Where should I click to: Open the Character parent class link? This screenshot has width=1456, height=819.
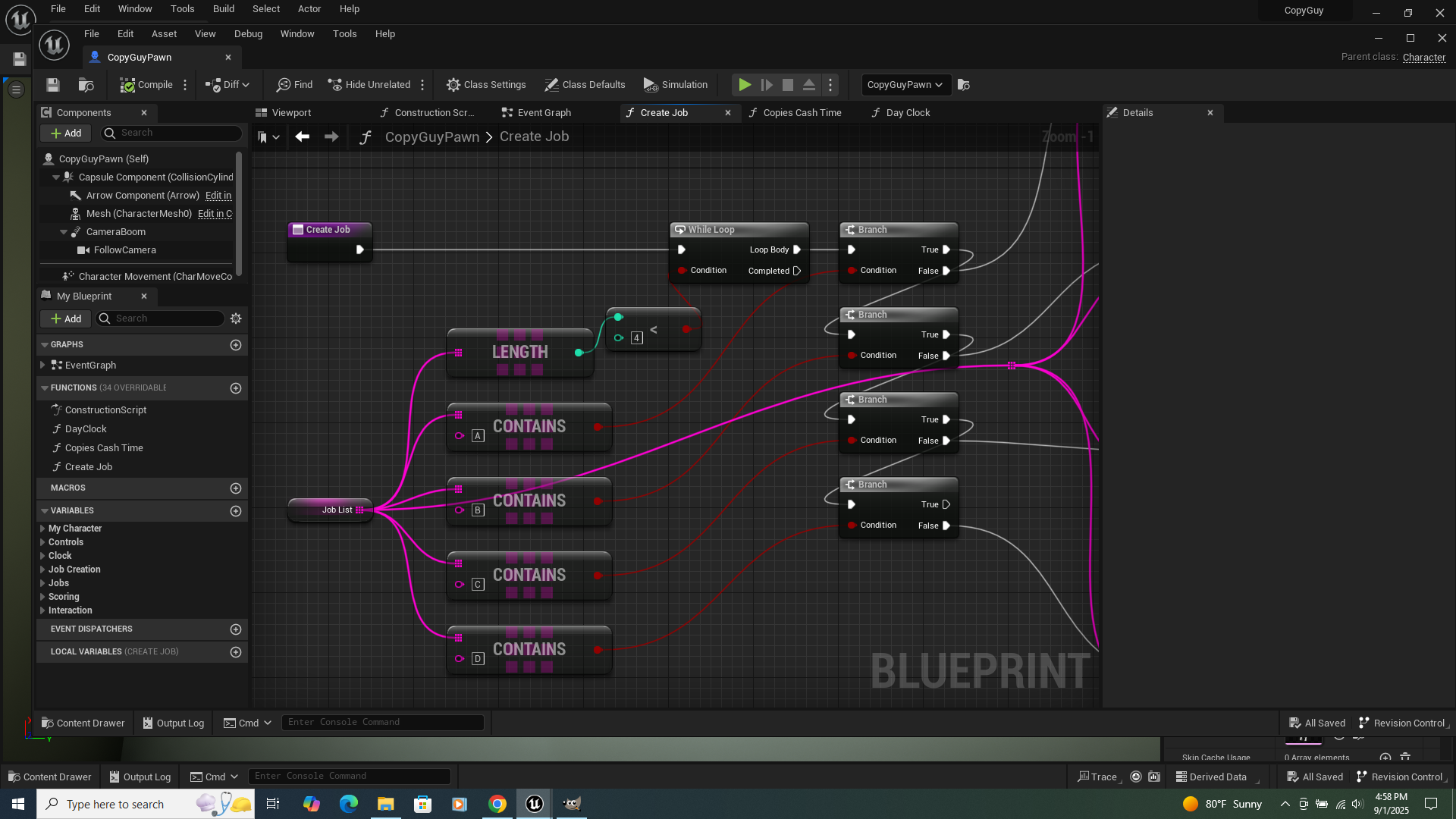click(x=1423, y=58)
